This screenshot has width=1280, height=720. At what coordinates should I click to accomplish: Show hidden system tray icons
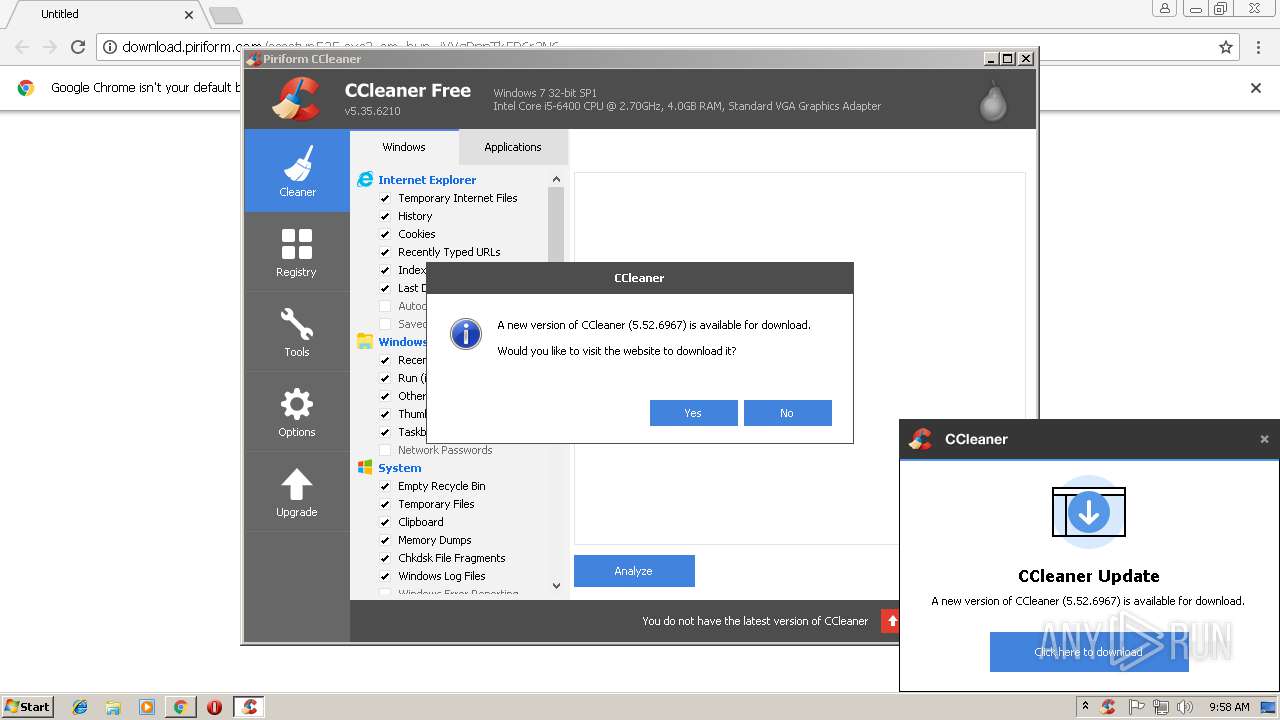(x=1085, y=706)
